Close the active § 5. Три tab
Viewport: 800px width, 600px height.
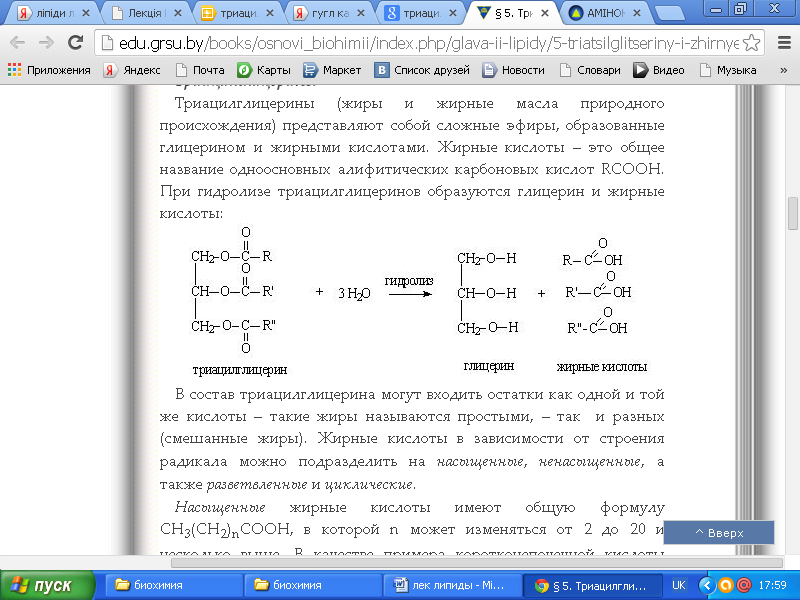545,13
